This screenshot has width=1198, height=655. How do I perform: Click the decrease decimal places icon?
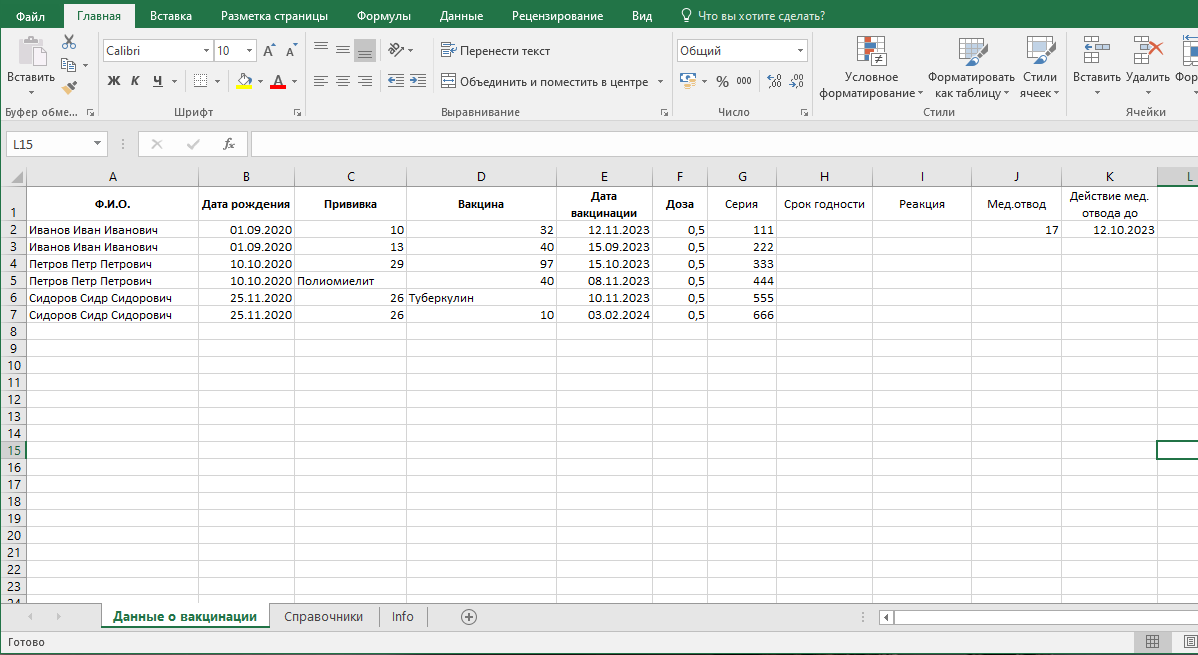(796, 81)
